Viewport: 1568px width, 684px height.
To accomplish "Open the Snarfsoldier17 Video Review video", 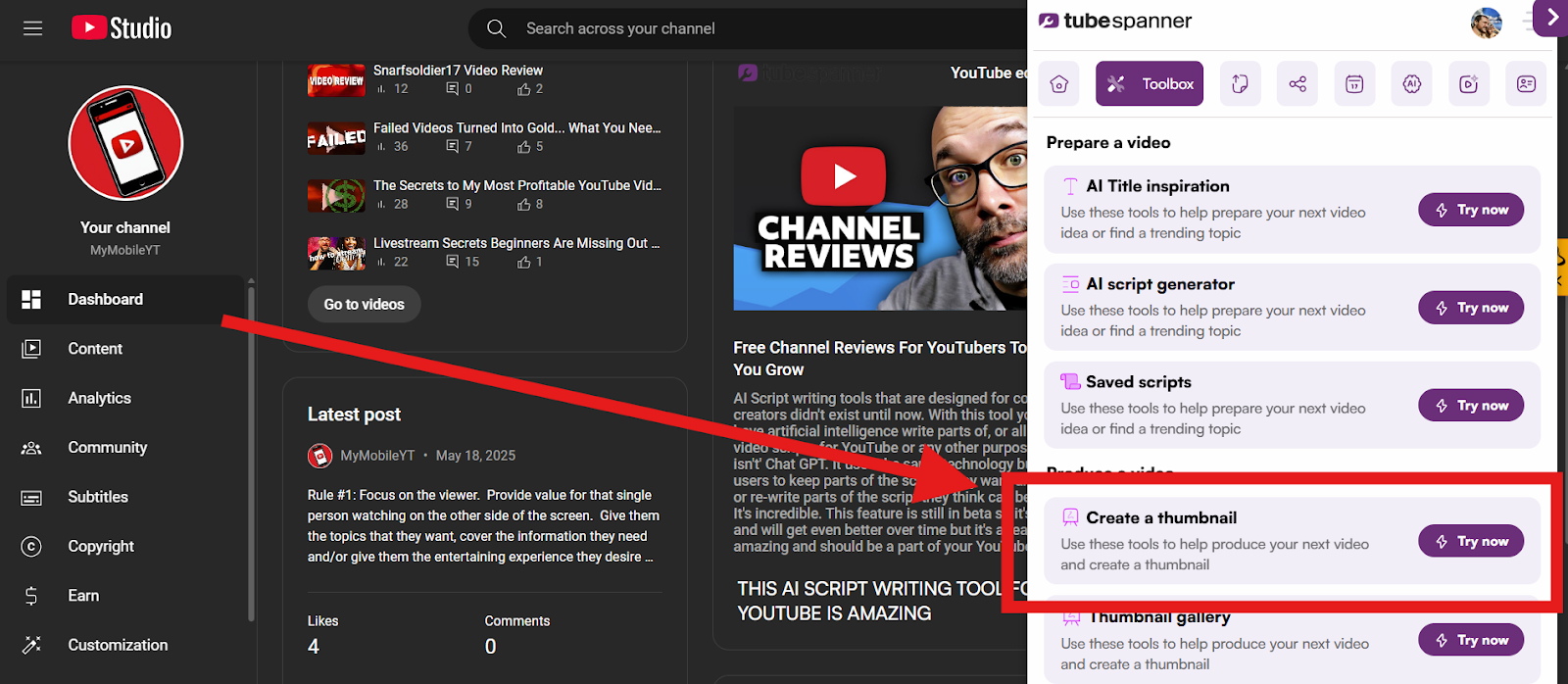I will (x=458, y=71).
